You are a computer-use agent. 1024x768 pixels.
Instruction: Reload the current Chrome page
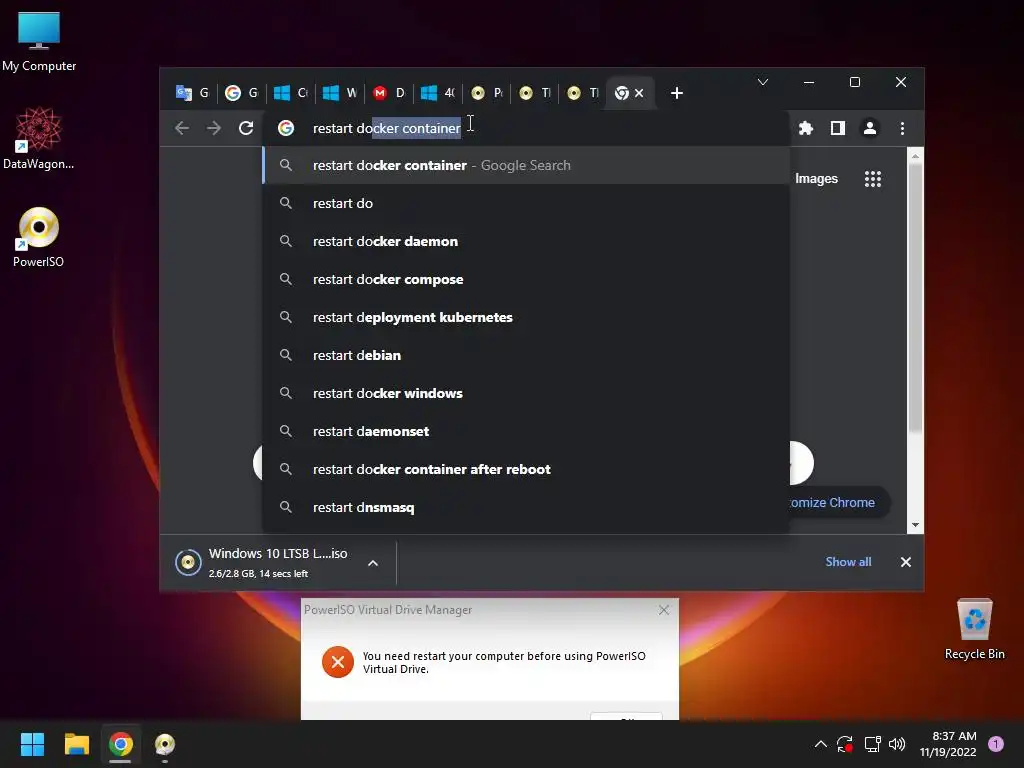point(246,128)
